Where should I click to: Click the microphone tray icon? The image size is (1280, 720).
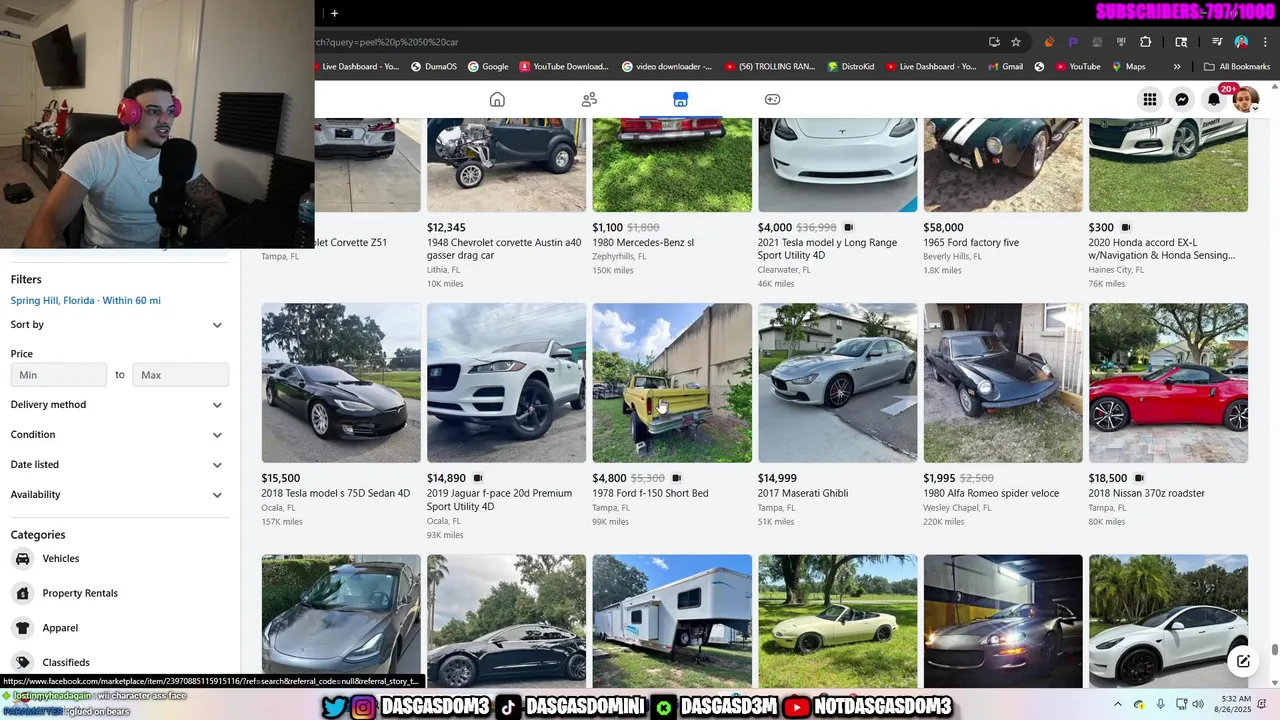click(x=1160, y=705)
